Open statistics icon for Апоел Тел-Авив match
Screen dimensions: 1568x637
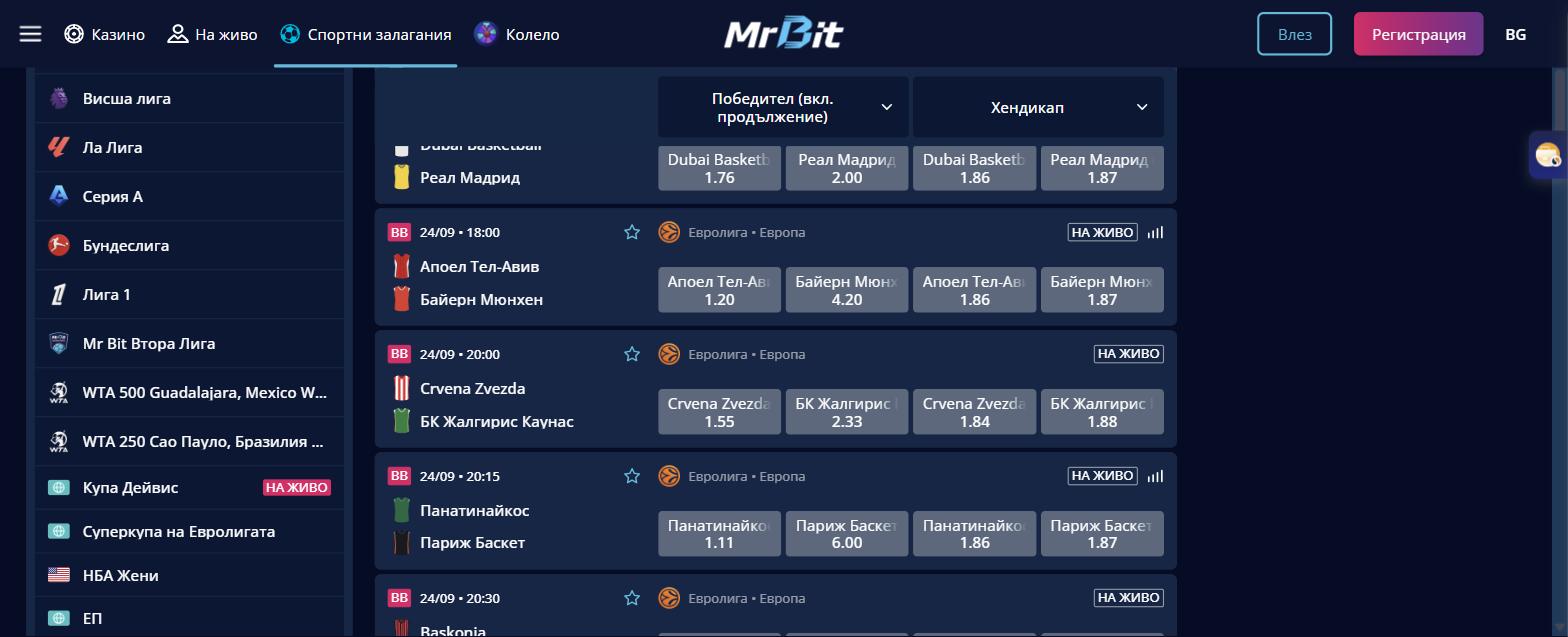pyautogui.click(x=1155, y=232)
